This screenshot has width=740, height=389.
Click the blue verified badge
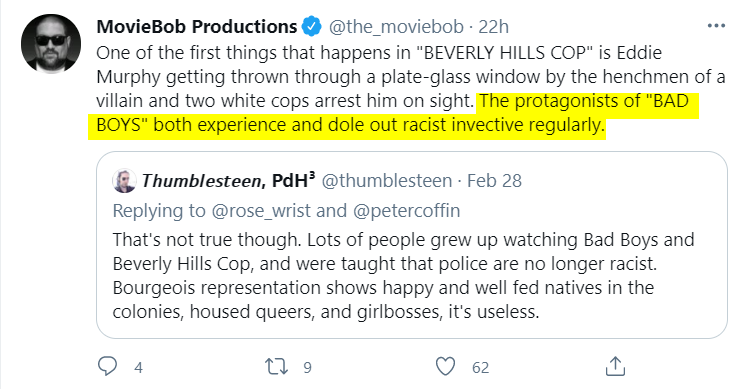(312, 26)
